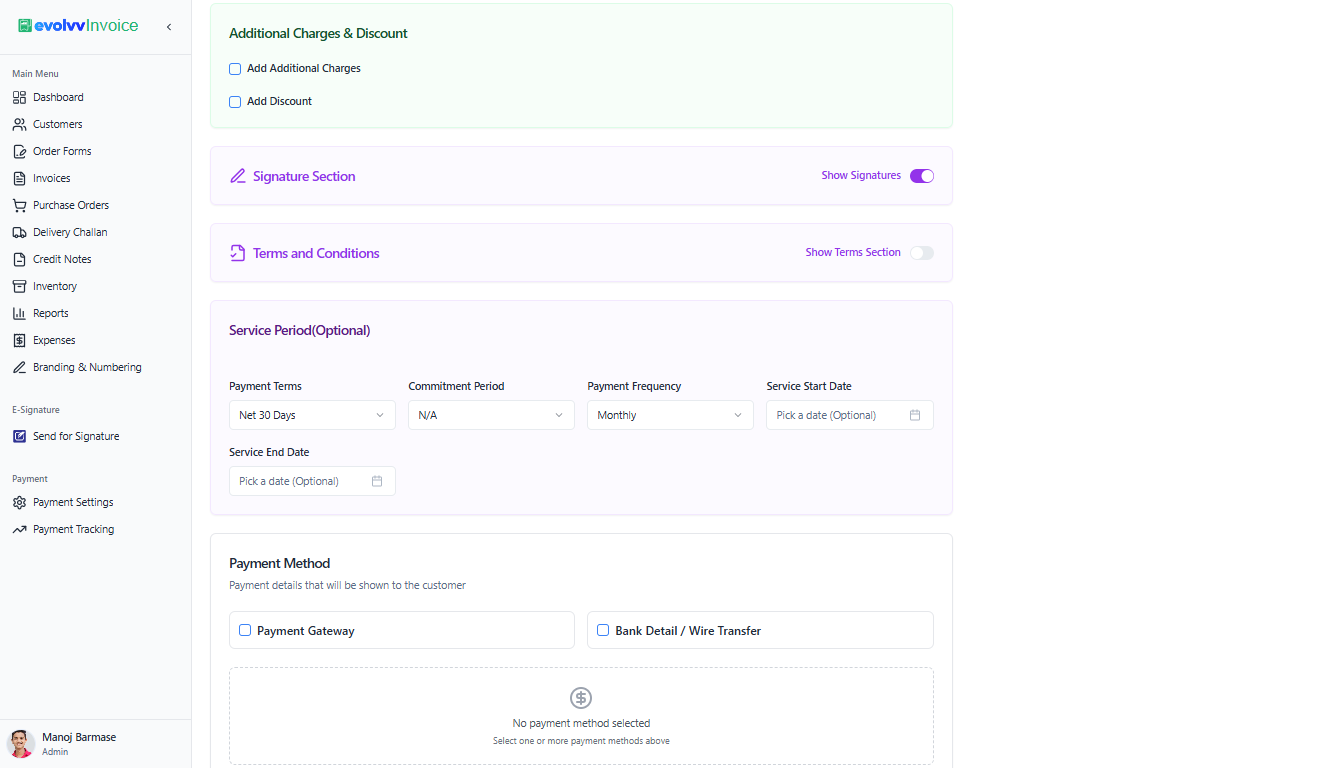Open the Payment Terms Net 30 Days dropdown

[312, 415]
